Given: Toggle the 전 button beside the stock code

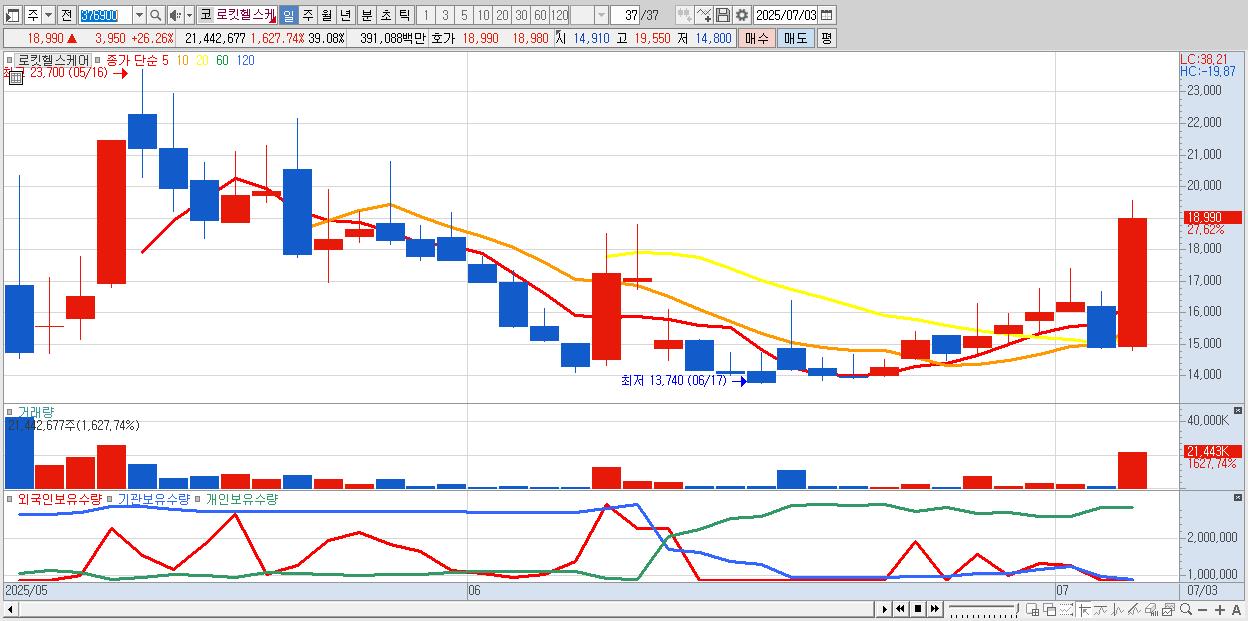Looking at the screenshot, I should tap(66, 15).
